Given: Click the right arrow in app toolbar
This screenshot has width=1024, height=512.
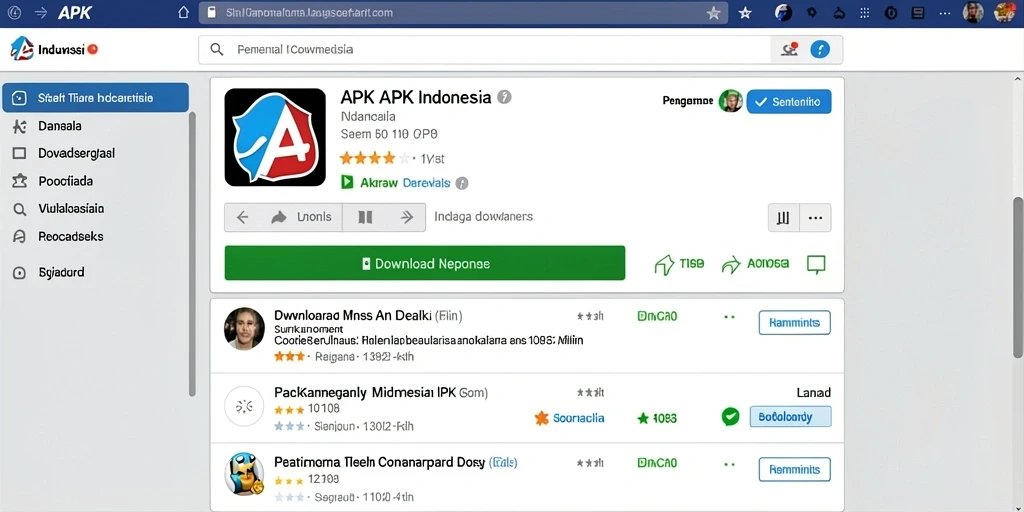Looking at the screenshot, I should pos(407,217).
